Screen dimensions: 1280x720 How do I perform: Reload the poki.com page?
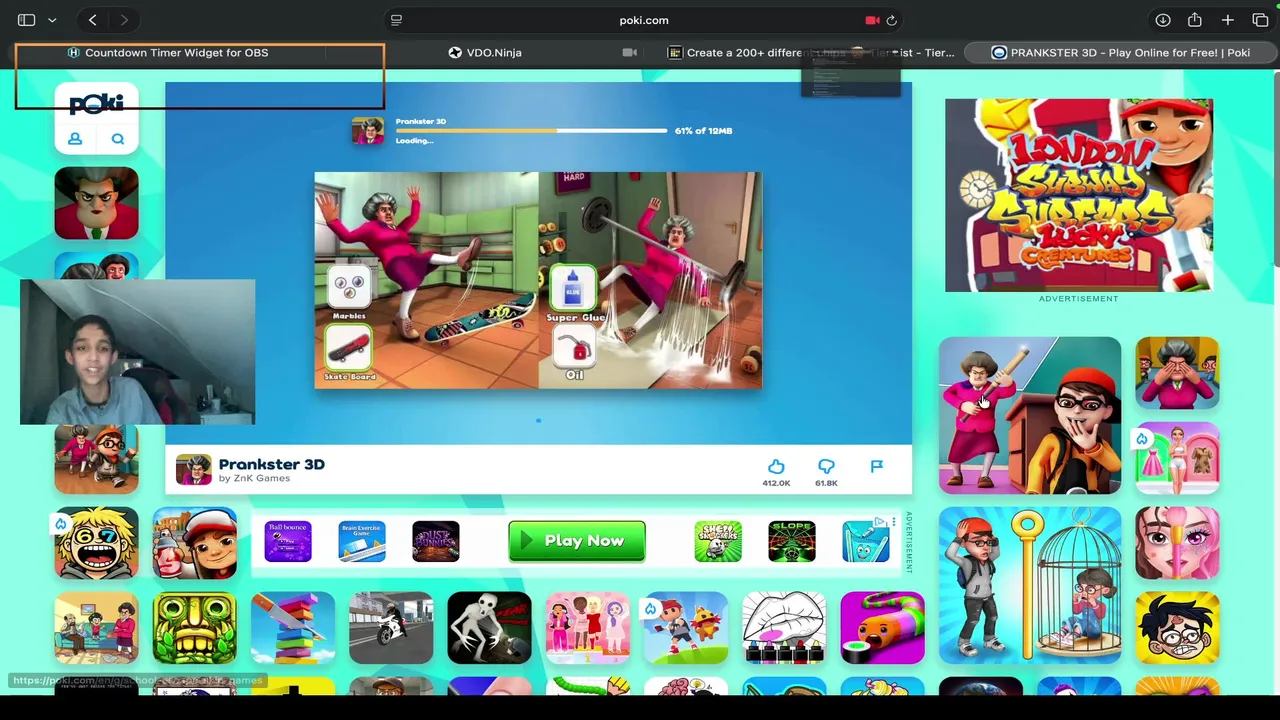pos(891,20)
